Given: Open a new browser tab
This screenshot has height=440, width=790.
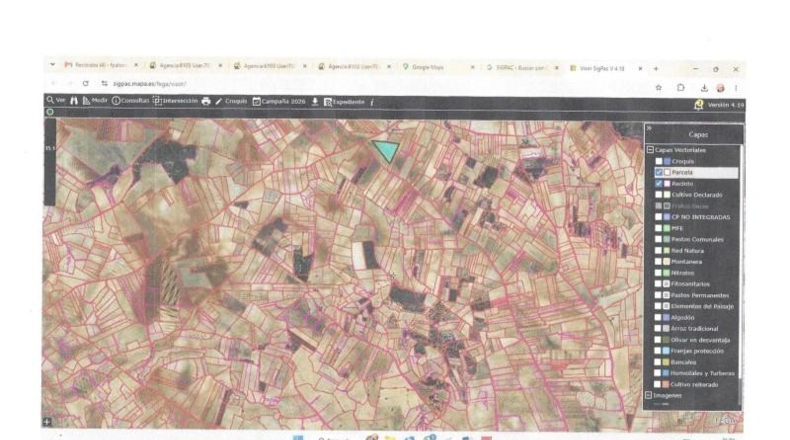Looking at the screenshot, I should 656,69.
